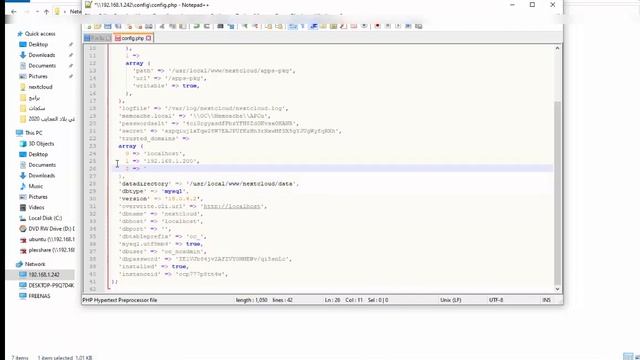Select Downloads under Quick access
This screenshot has width=640, height=360.
41,55
